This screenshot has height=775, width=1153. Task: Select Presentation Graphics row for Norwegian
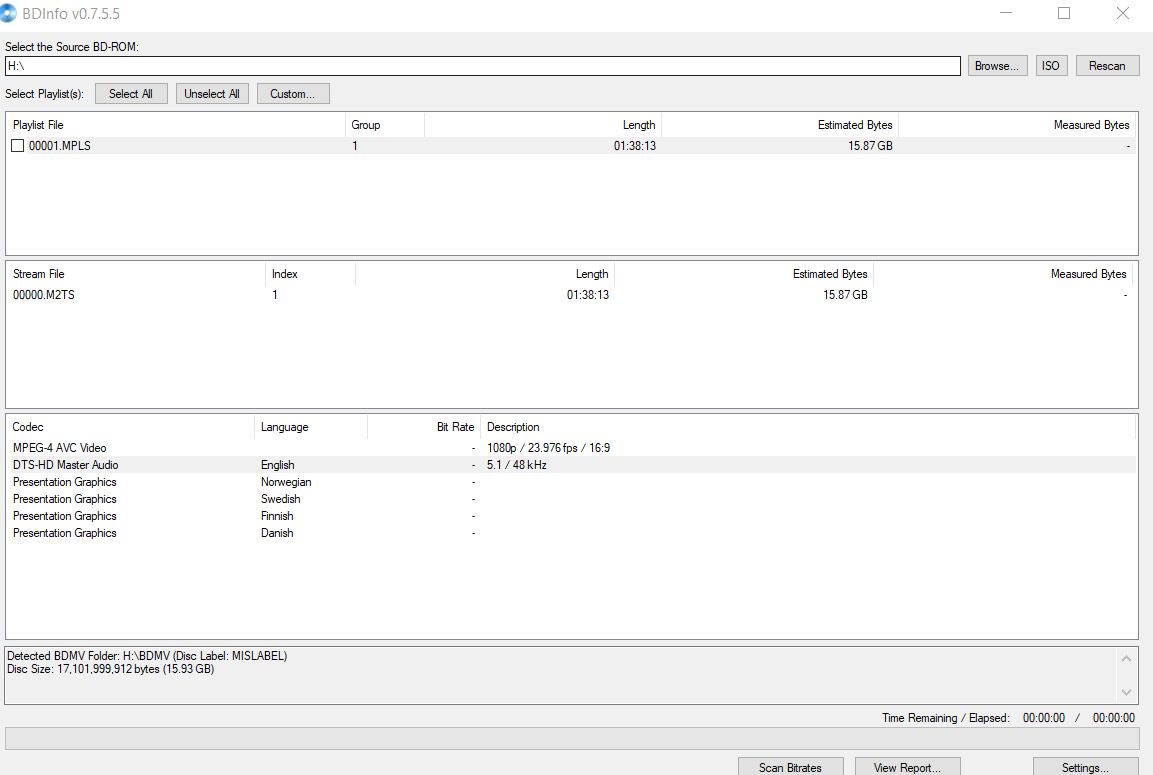coord(571,482)
